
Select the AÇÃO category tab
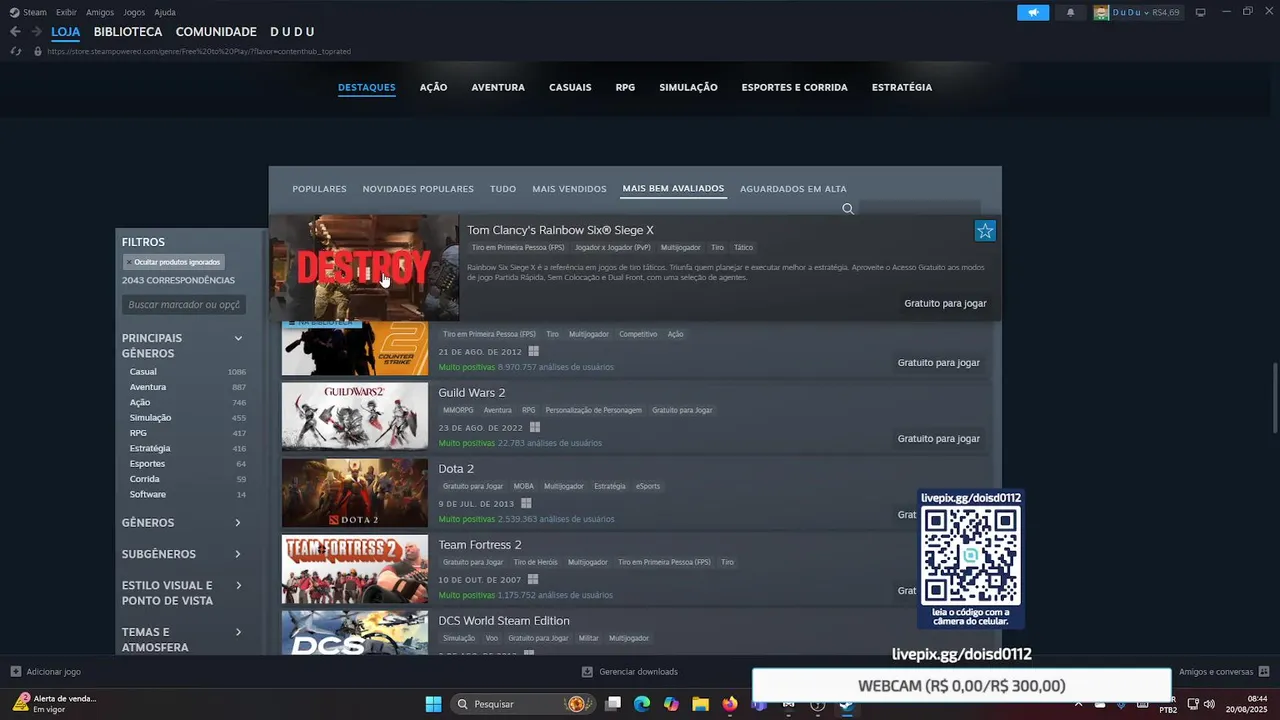coord(433,87)
